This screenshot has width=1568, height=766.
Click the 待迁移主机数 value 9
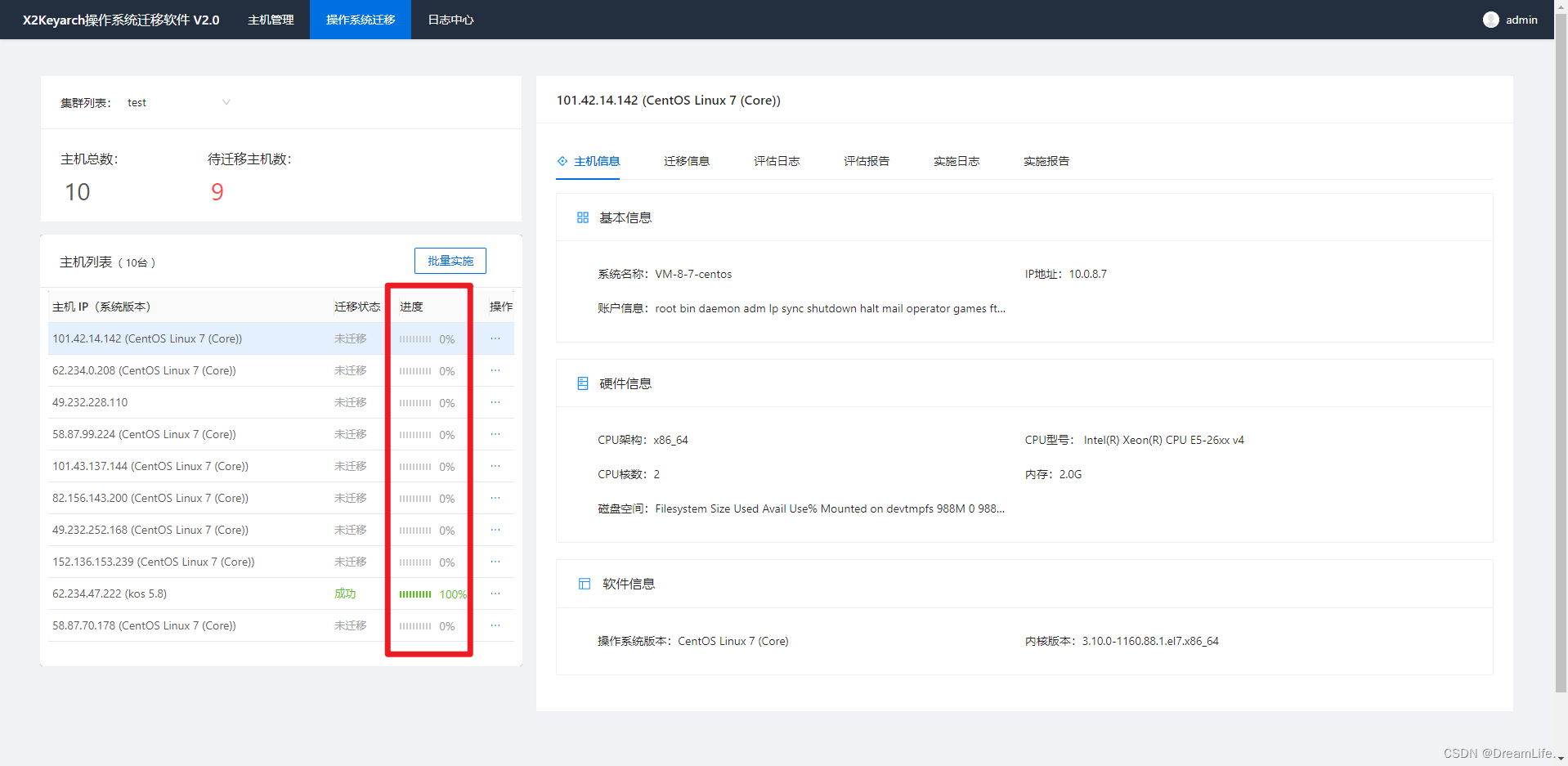tap(217, 192)
